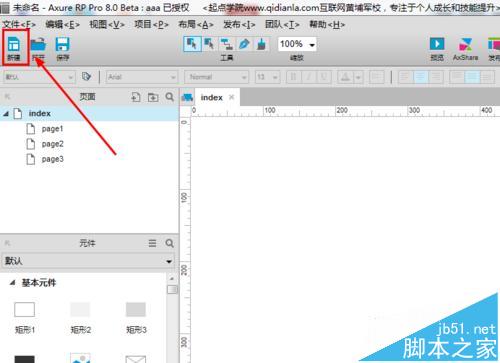
Task: Select the Connector tool
Action: [x=227, y=44]
